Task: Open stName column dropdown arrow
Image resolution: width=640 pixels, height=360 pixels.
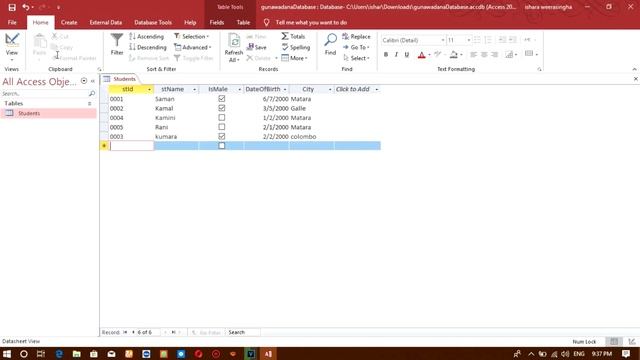Action: click(194, 89)
